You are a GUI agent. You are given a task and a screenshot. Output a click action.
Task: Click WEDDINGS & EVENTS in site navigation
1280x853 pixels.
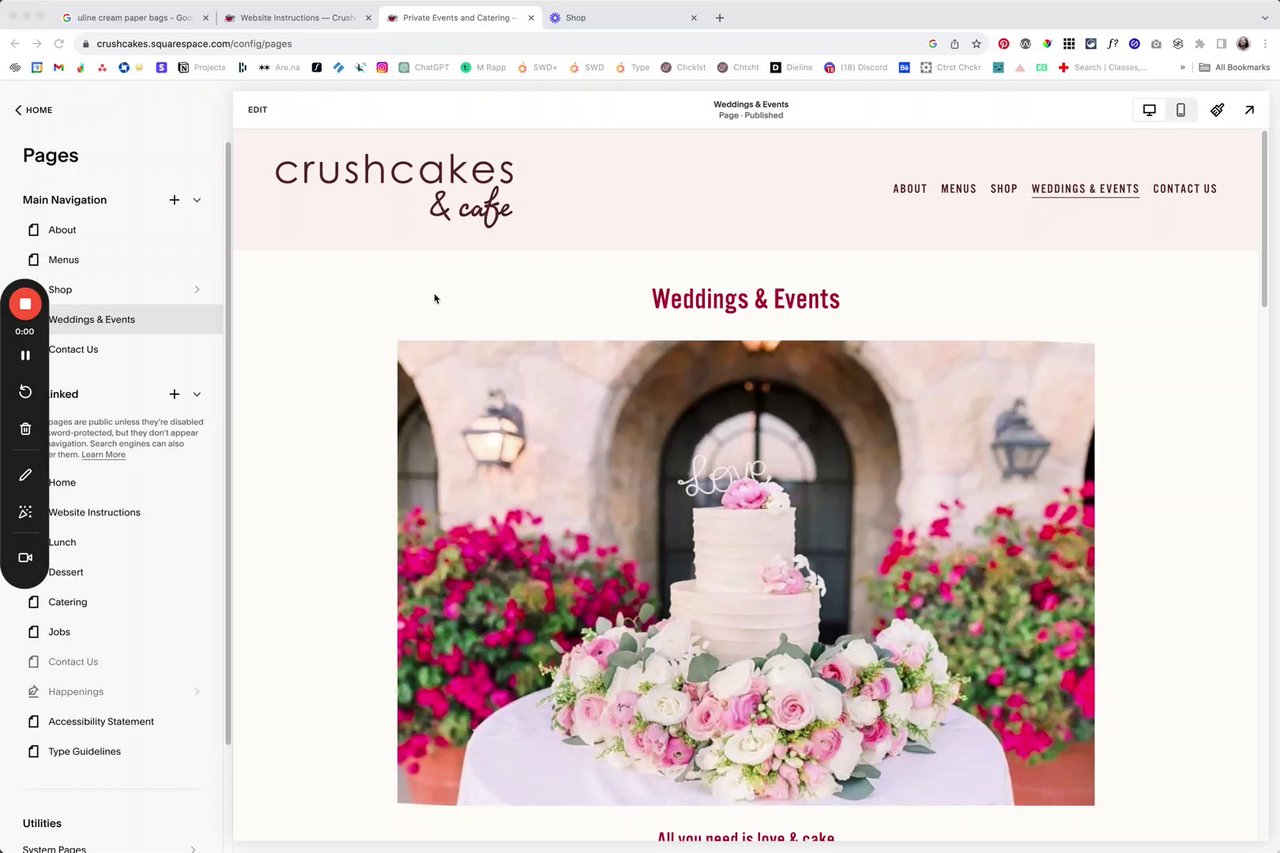pos(1085,189)
